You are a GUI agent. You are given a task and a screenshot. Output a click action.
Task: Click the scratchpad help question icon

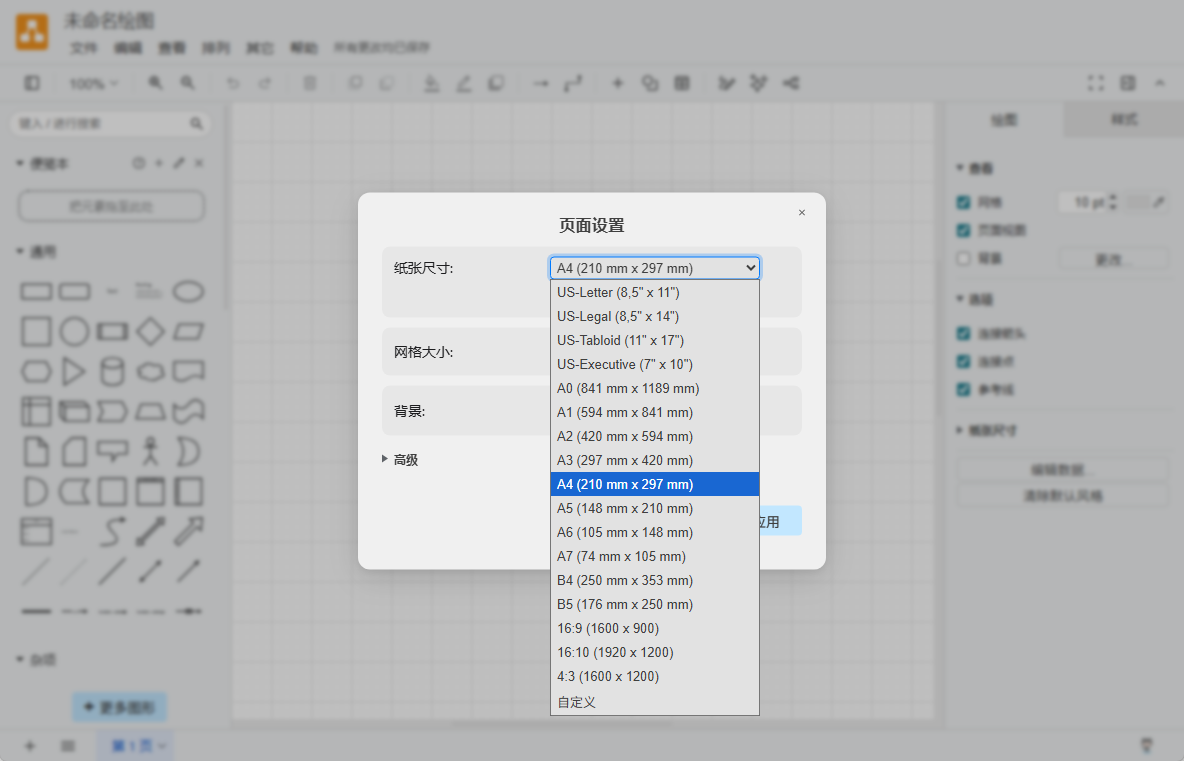139,163
